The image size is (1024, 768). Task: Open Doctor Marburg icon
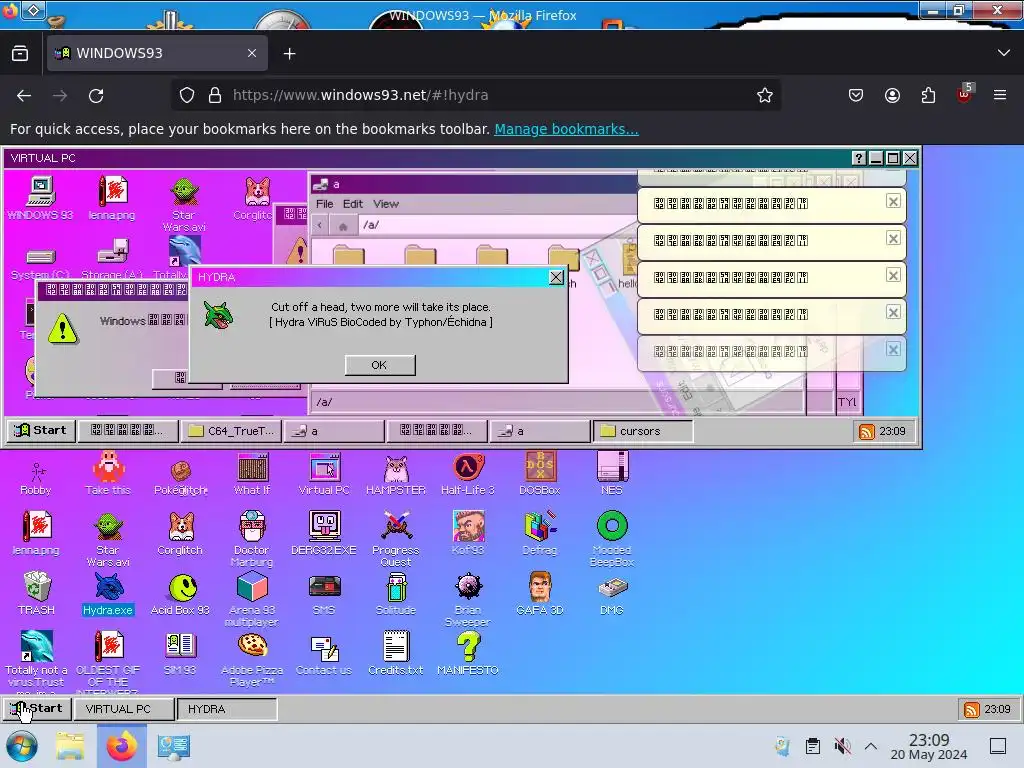252,539
